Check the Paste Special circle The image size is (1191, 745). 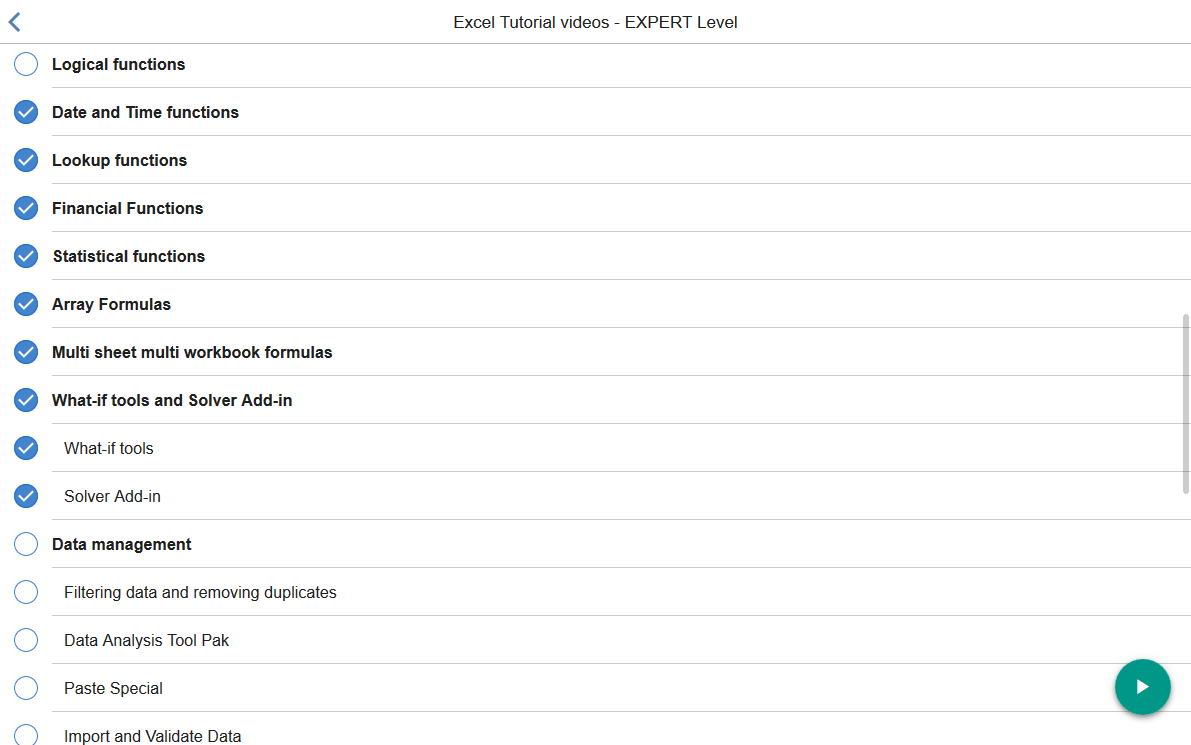coord(26,687)
